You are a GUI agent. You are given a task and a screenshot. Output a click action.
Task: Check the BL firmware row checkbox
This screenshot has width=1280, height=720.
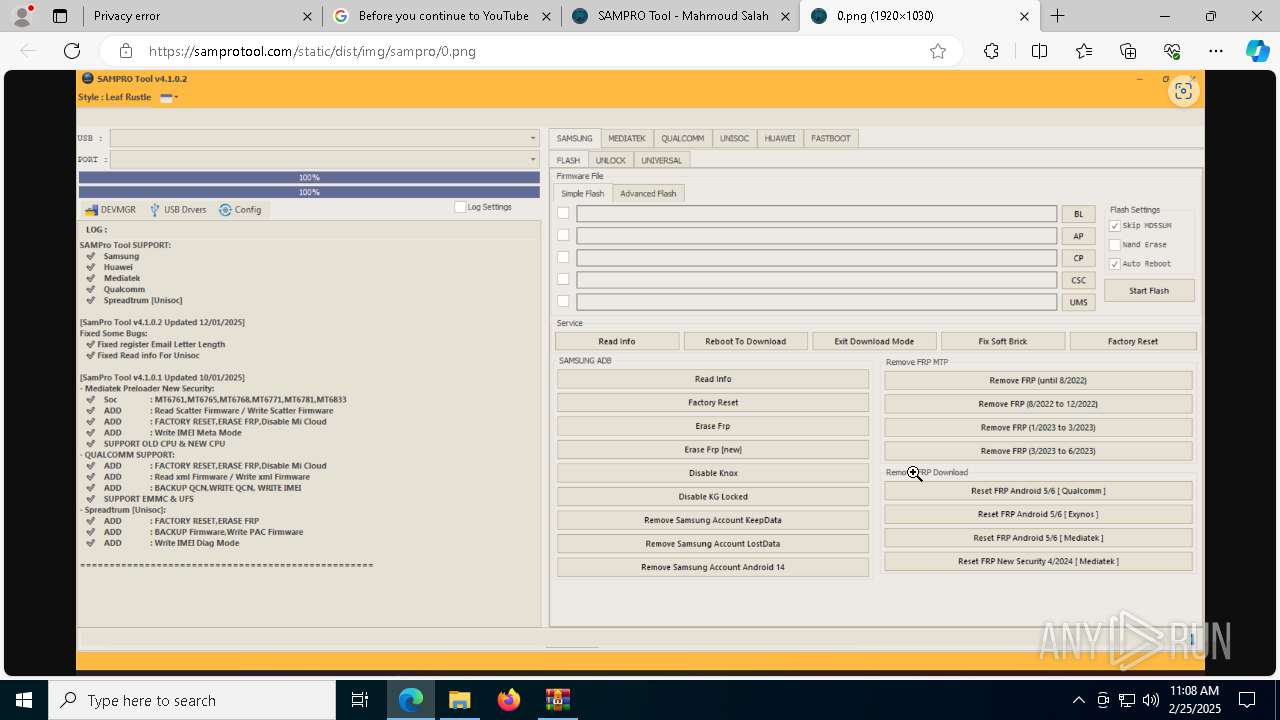(x=563, y=213)
